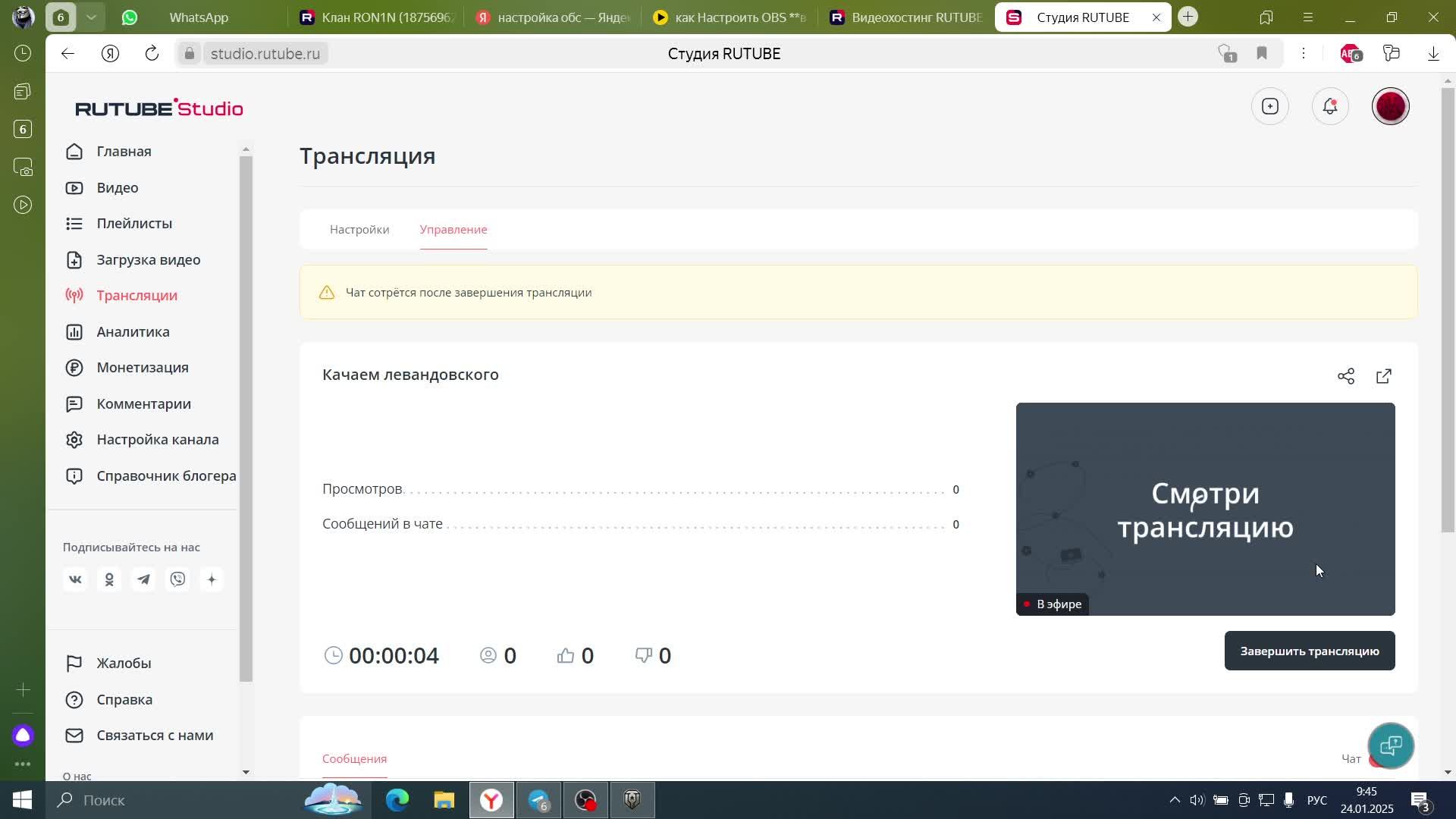Click the dislikes thumbs-down icon
1456x819 pixels.
click(644, 656)
